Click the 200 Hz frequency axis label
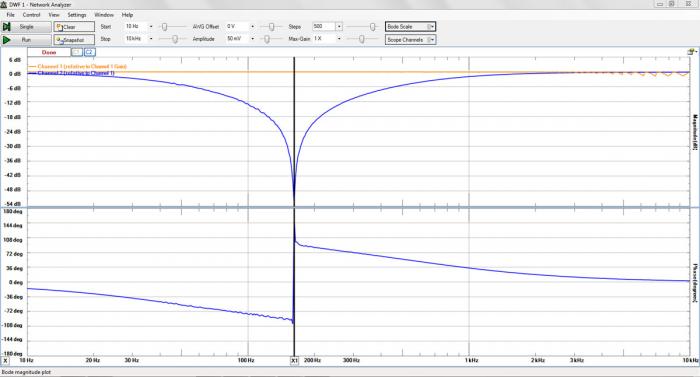The width and height of the screenshot is (700, 377). (313, 360)
